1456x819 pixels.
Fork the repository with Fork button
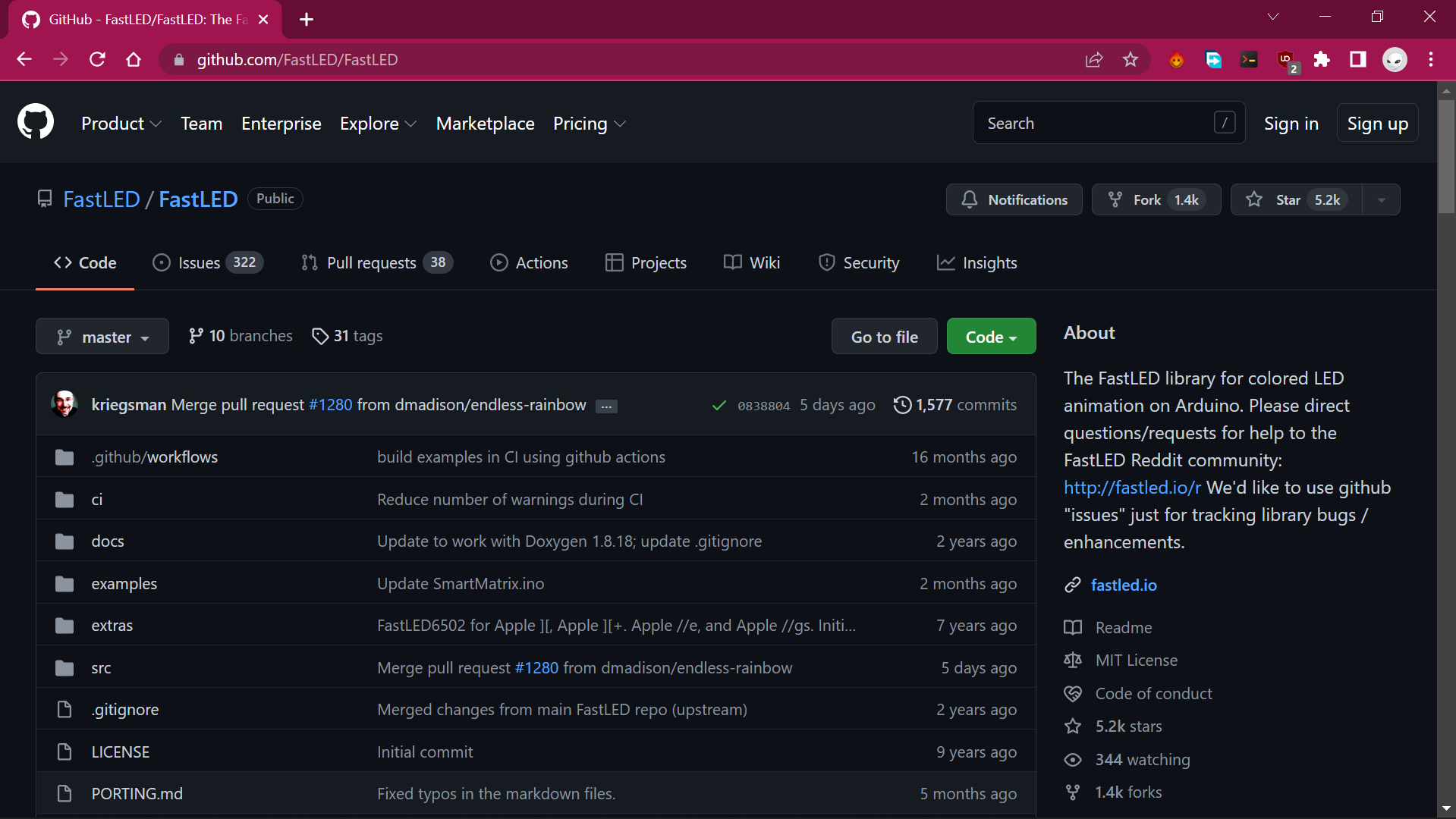(x=1156, y=199)
